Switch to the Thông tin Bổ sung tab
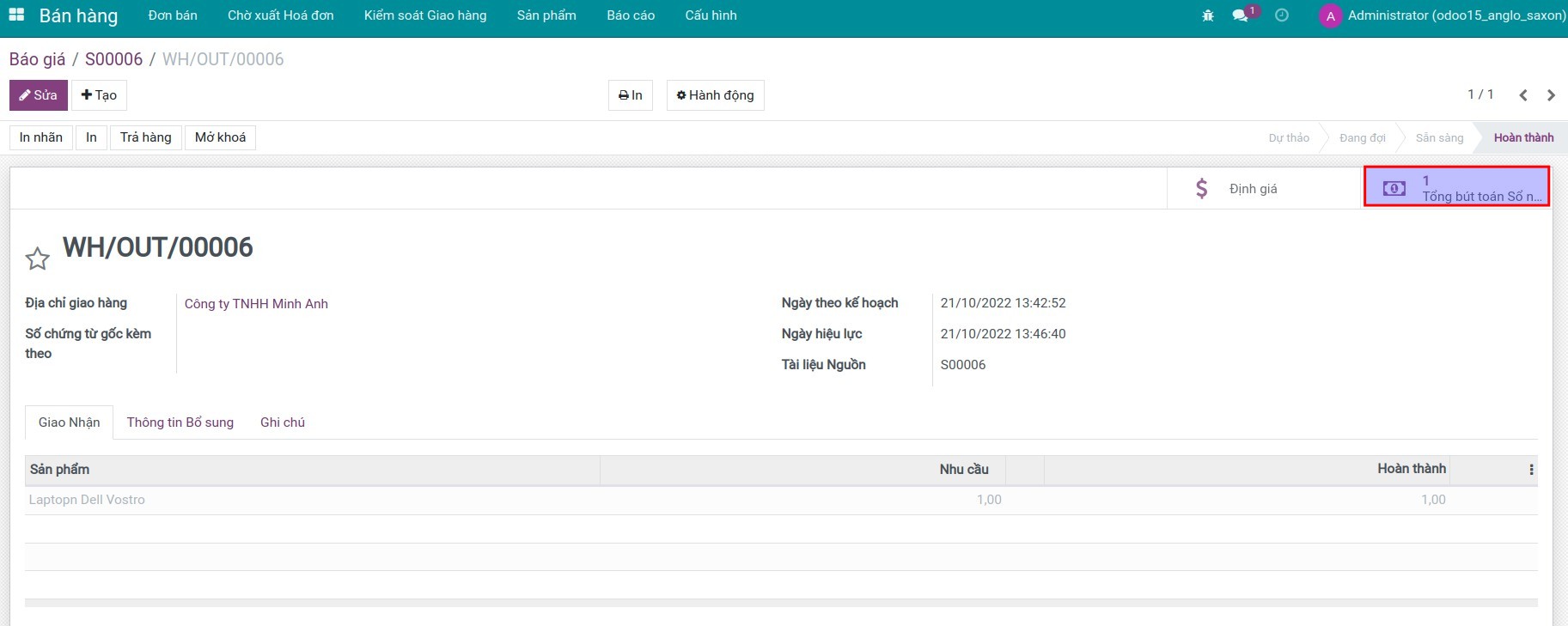This screenshot has width=1568, height=626. (180, 422)
